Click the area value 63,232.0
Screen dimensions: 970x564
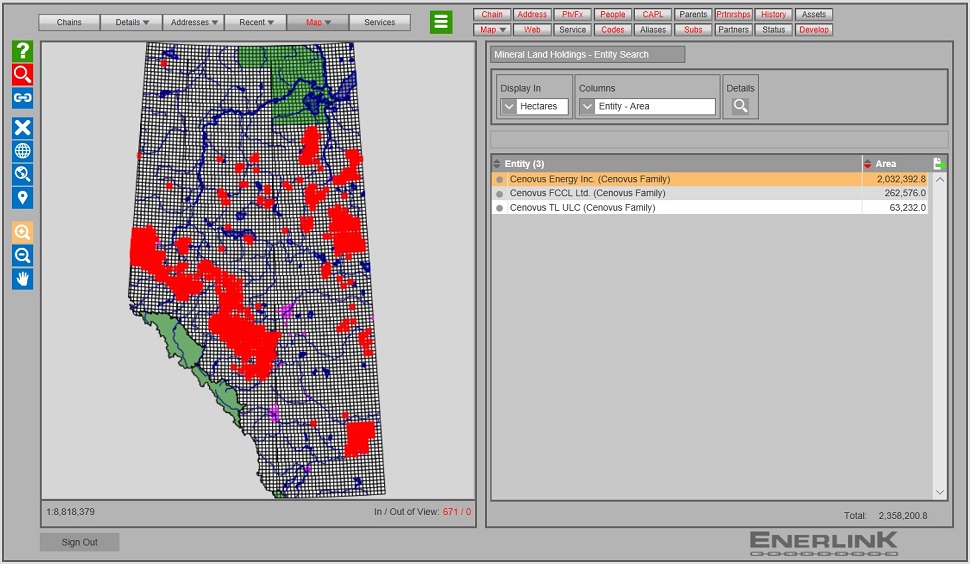pyautogui.click(x=908, y=208)
